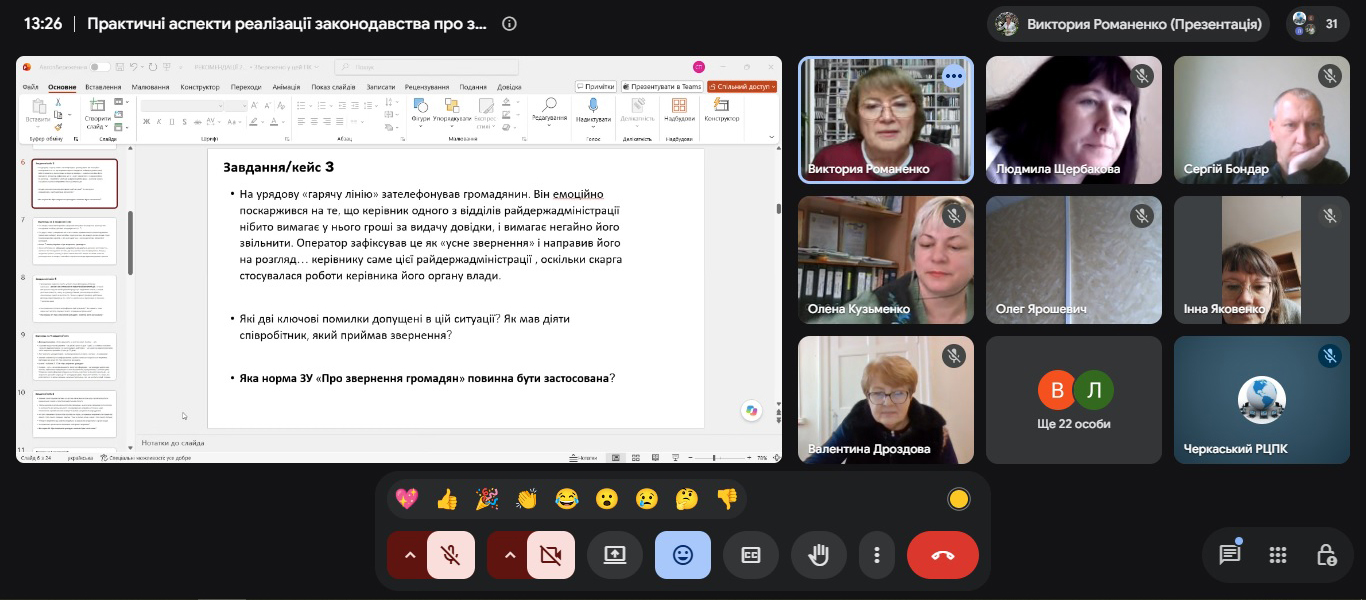Open the meeting chat panel
The image size is (1366, 600).
point(1229,555)
